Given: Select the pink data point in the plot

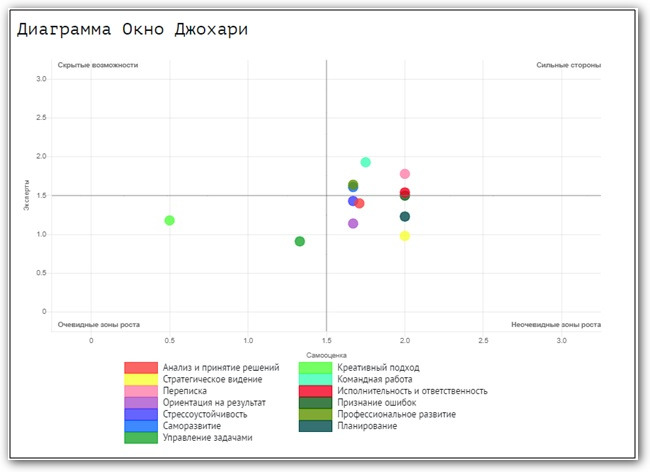Looking at the screenshot, I should click(x=405, y=174).
